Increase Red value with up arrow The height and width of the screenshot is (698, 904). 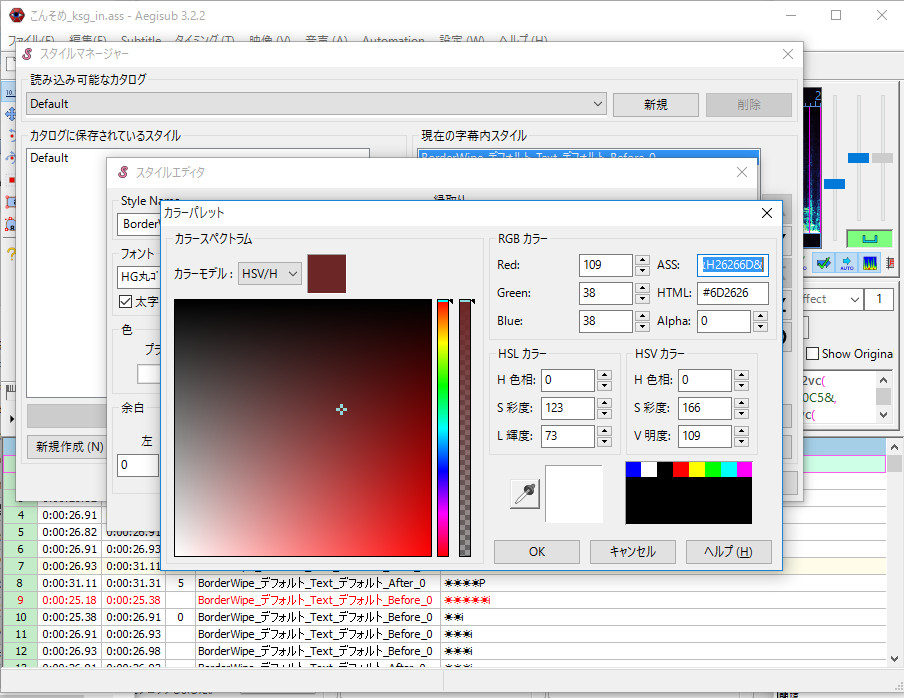coord(642,260)
